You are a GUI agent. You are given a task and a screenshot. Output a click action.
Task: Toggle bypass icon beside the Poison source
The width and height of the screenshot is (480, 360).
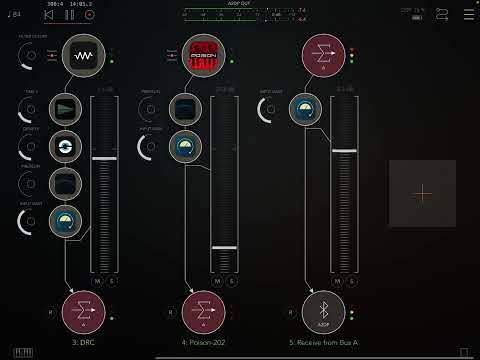(172, 55)
